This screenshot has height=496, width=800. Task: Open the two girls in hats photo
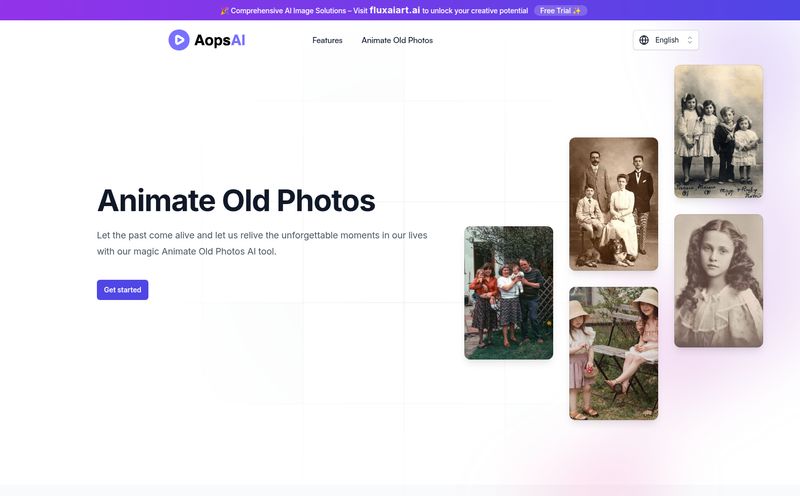pyautogui.click(x=613, y=354)
